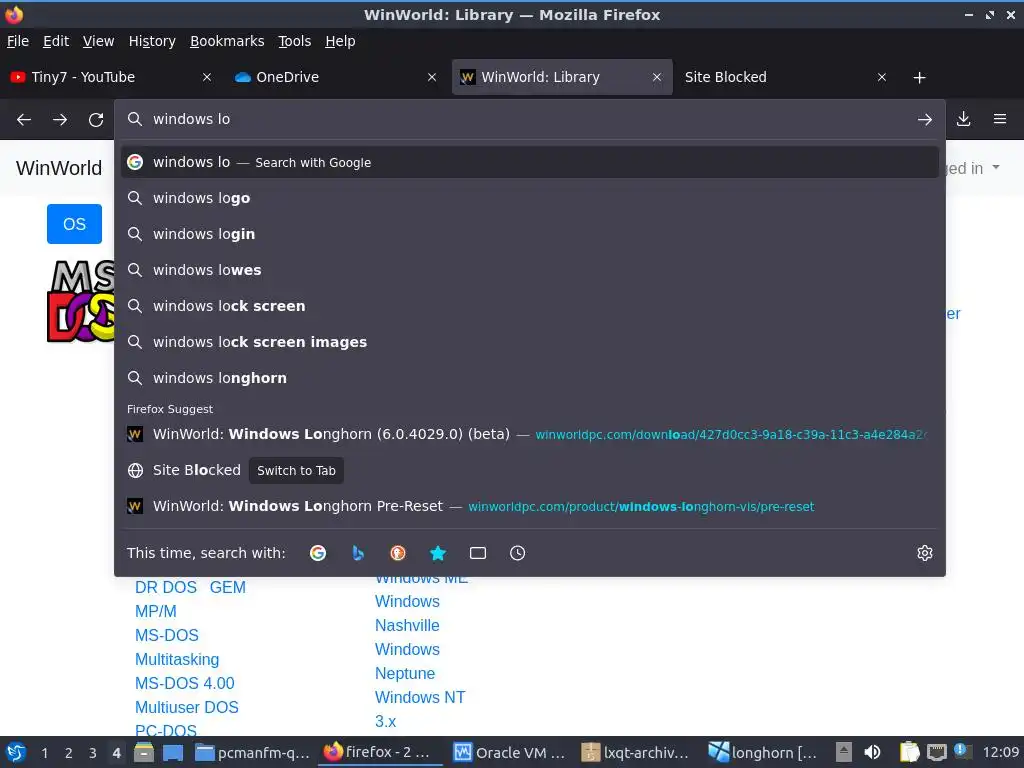Open the MP/M link

(x=156, y=611)
